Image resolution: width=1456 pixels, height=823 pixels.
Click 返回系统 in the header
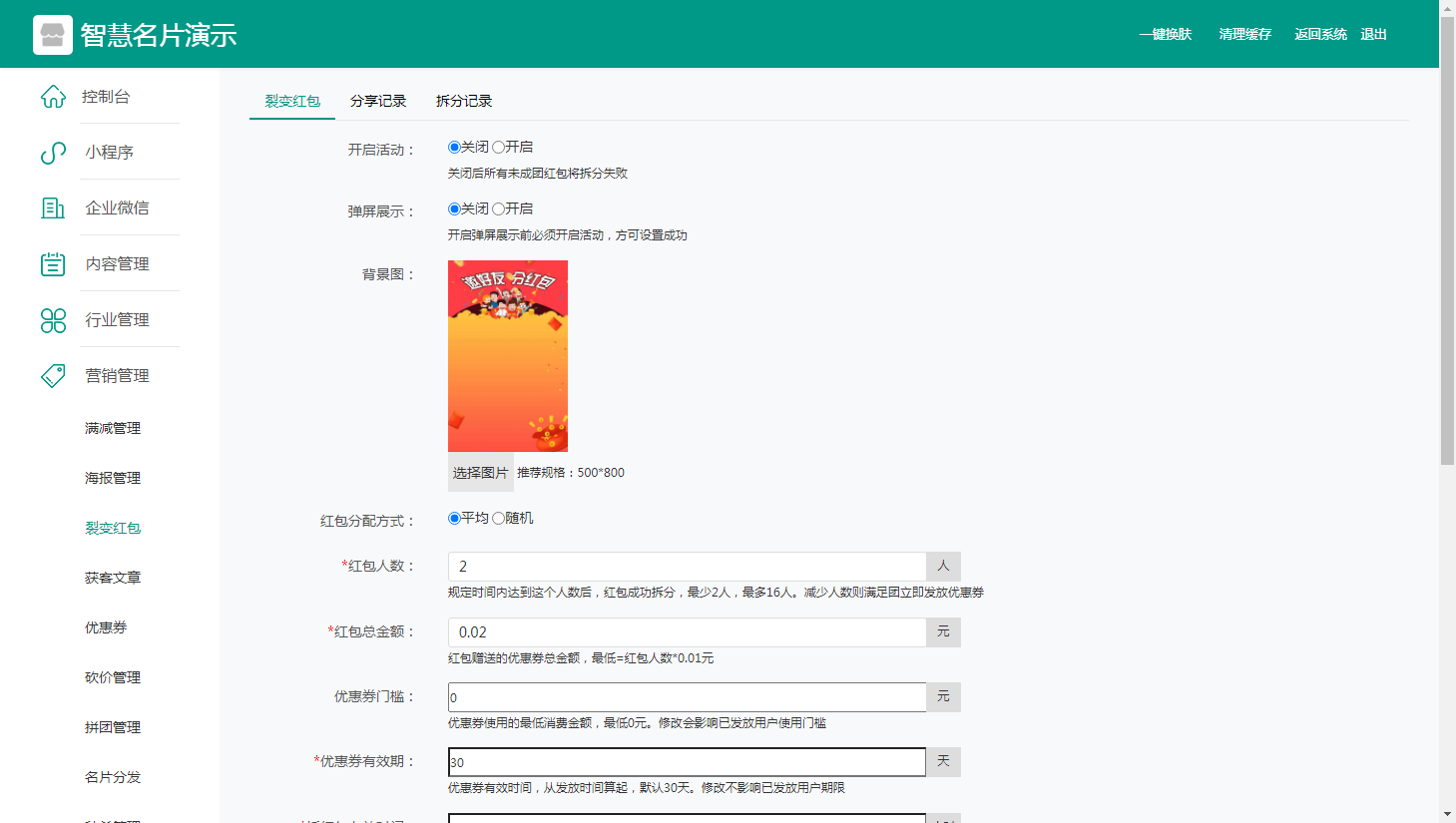pyautogui.click(x=1320, y=34)
